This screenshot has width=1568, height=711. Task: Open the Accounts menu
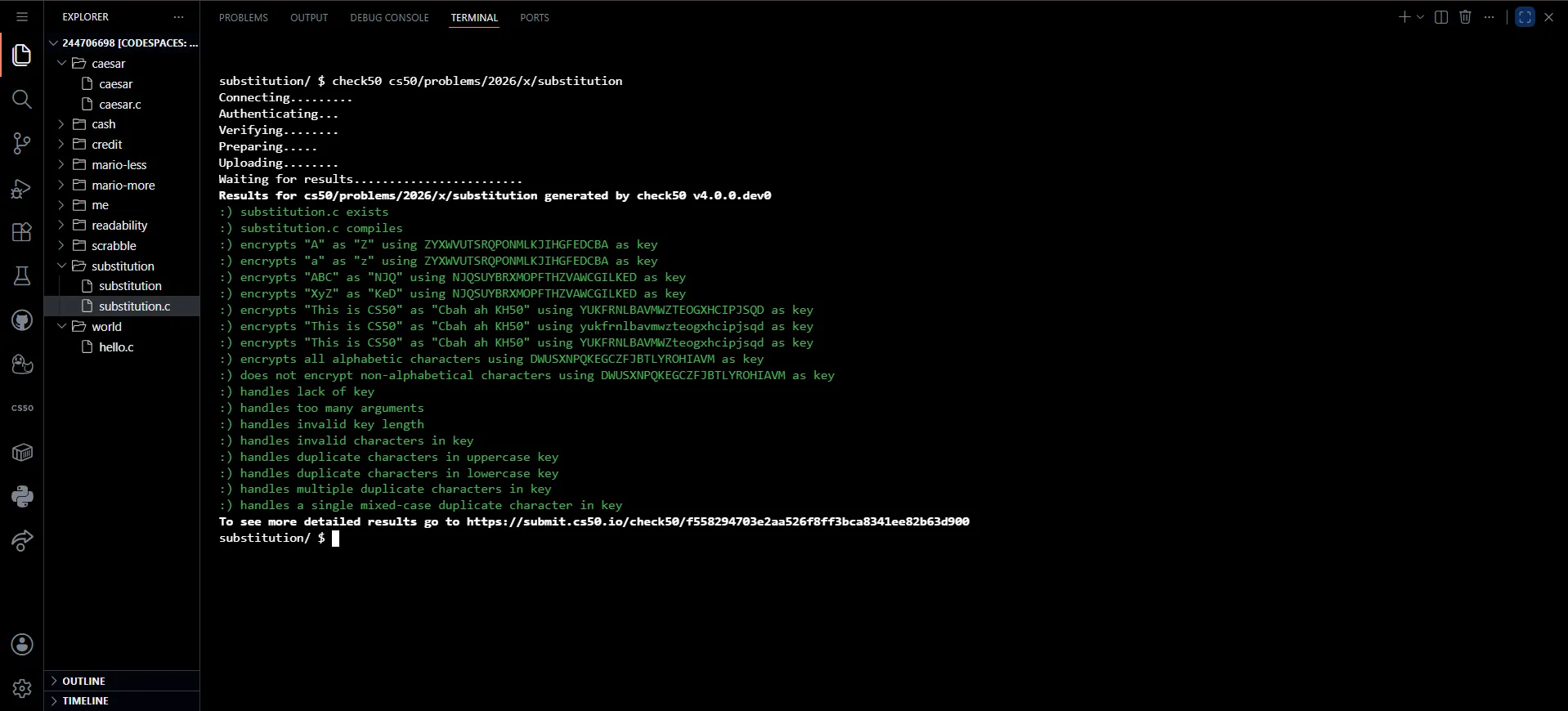pos(22,644)
